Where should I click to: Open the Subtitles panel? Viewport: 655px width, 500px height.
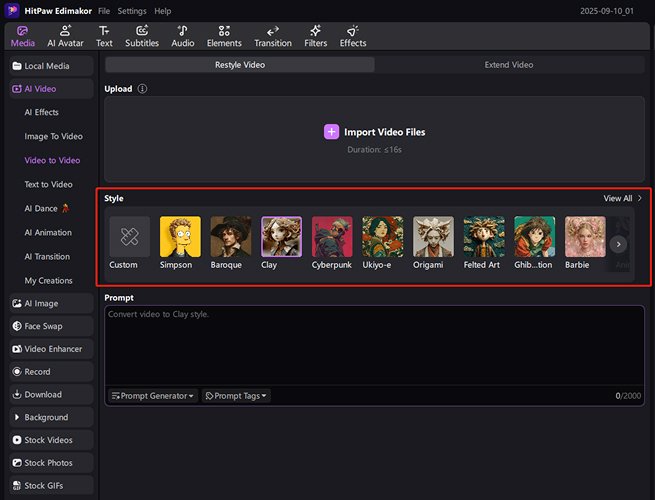142,36
